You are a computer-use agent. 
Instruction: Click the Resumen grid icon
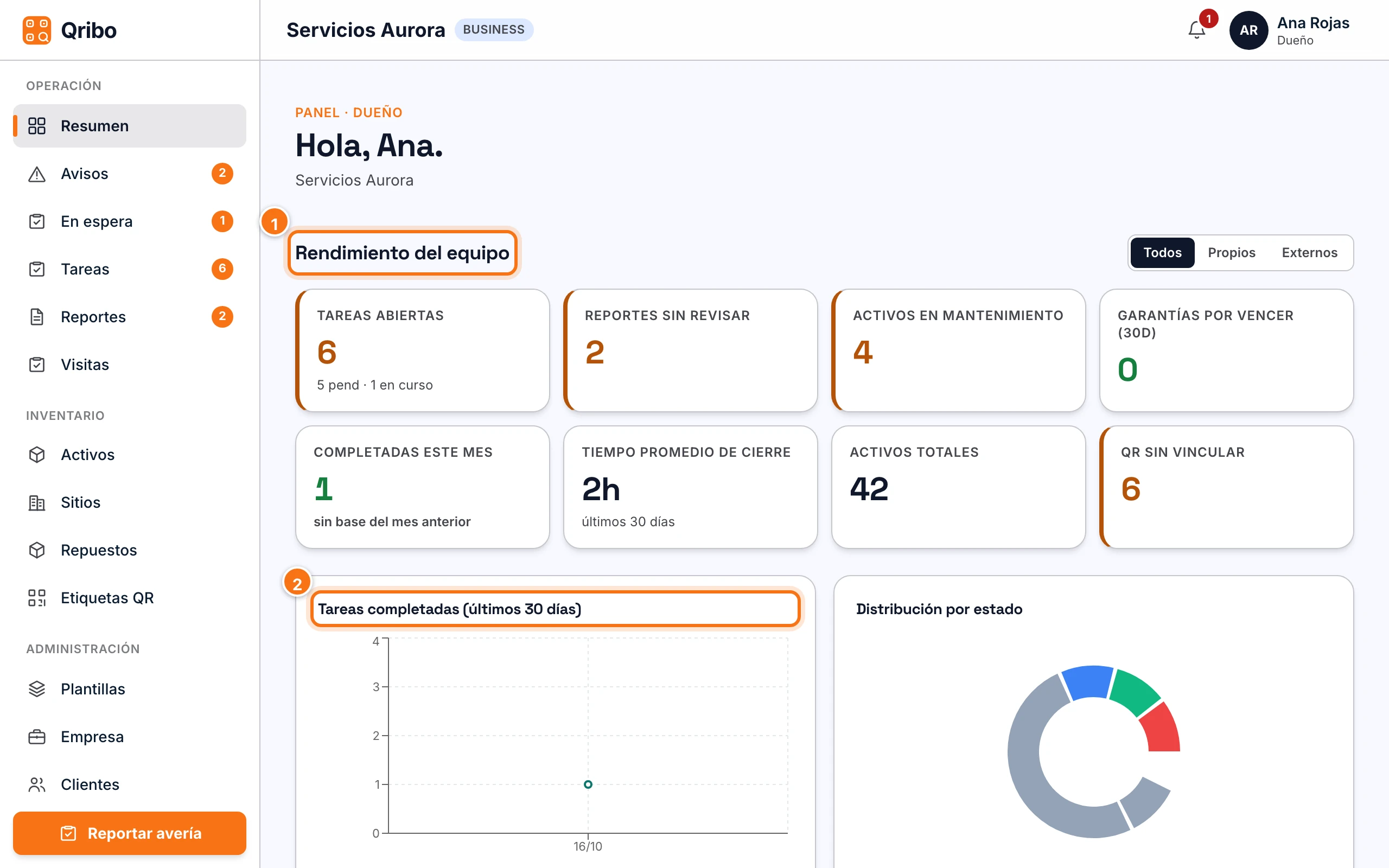(x=37, y=126)
